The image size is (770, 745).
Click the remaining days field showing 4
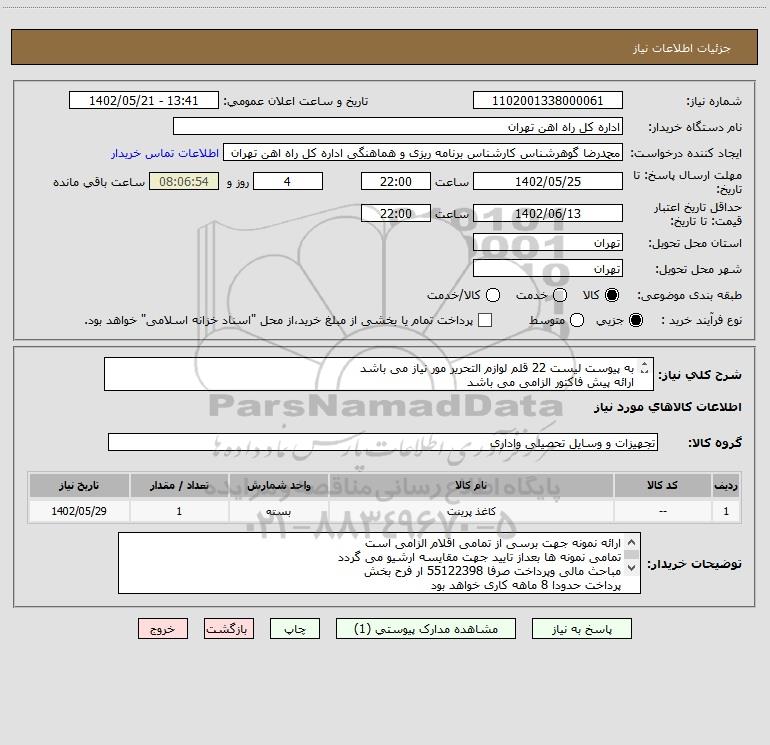click(x=287, y=182)
